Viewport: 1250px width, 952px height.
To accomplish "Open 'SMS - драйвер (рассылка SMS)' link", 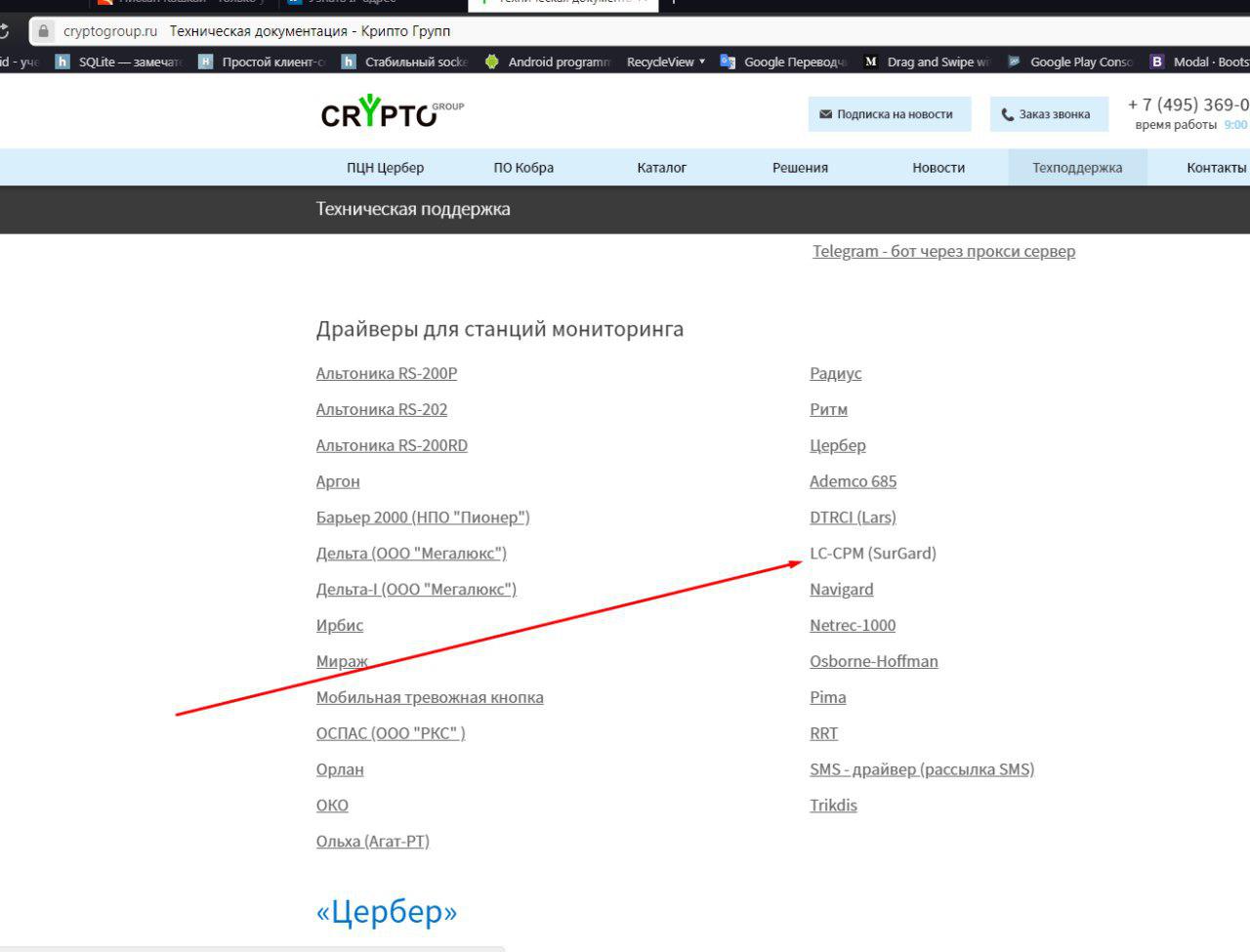I will tap(922, 769).
